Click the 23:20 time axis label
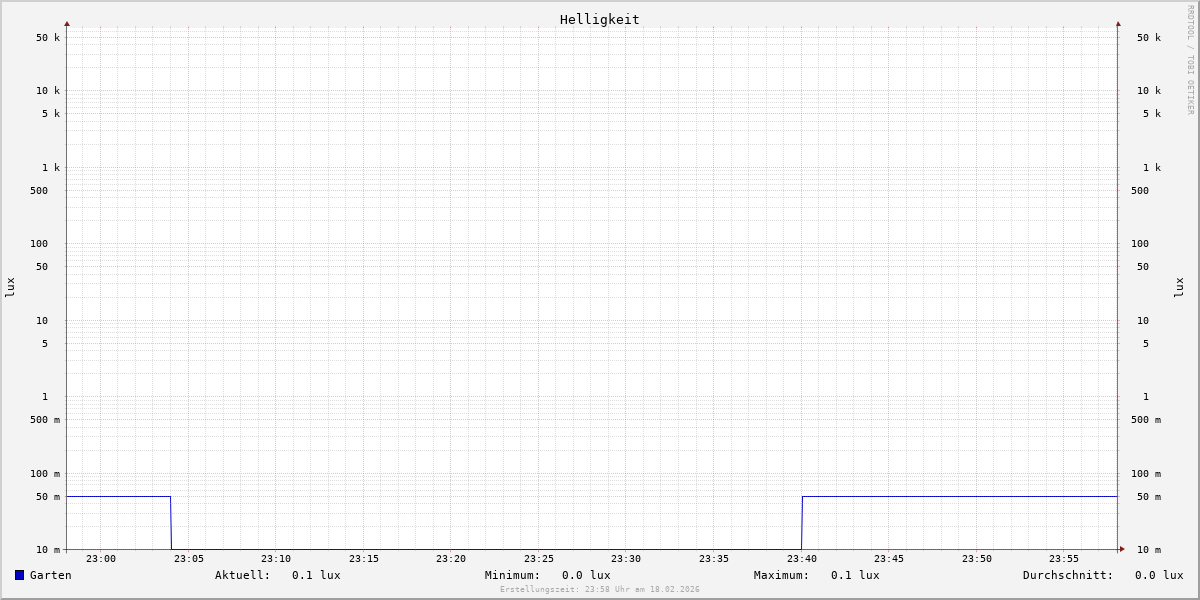The image size is (1200, 600). (451, 559)
